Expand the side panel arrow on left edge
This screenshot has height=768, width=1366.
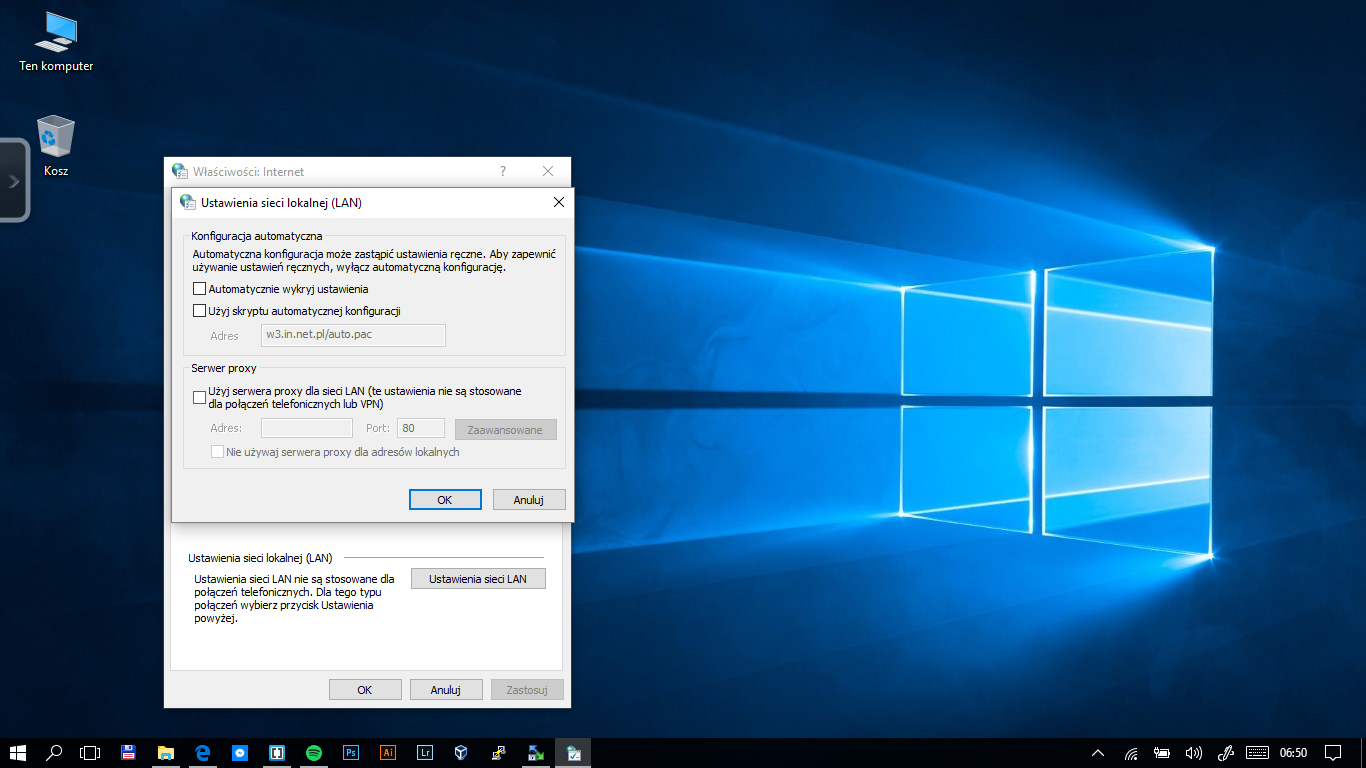coord(14,181)
